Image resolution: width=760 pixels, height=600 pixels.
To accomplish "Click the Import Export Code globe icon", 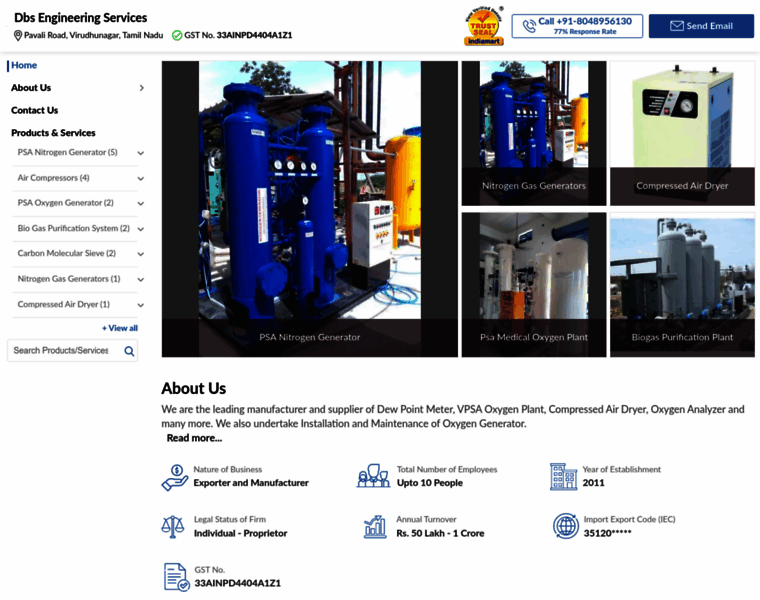I will (x=566, y=526).
